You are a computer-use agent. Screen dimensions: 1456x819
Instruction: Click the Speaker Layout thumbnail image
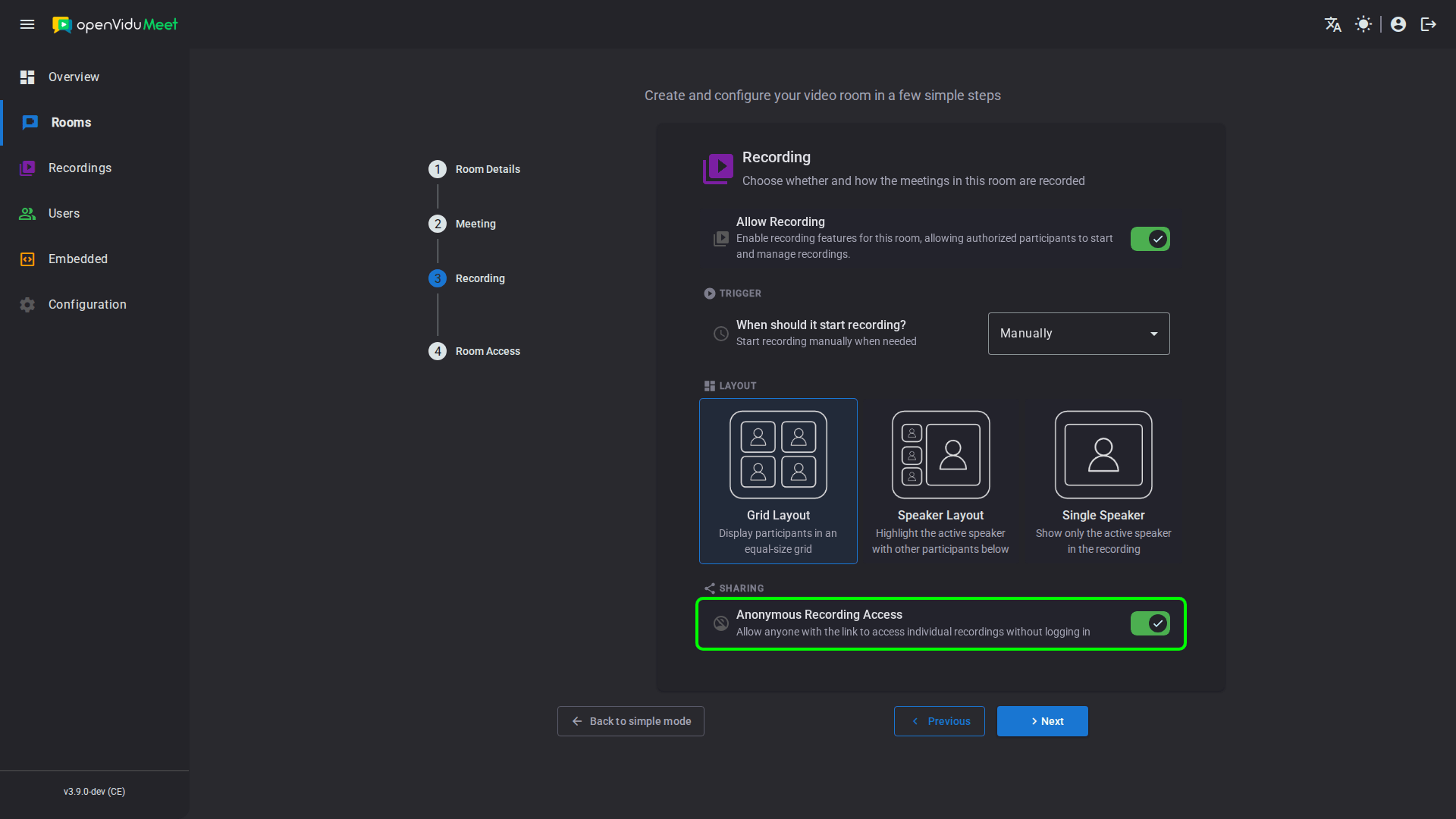click(940, 454)
